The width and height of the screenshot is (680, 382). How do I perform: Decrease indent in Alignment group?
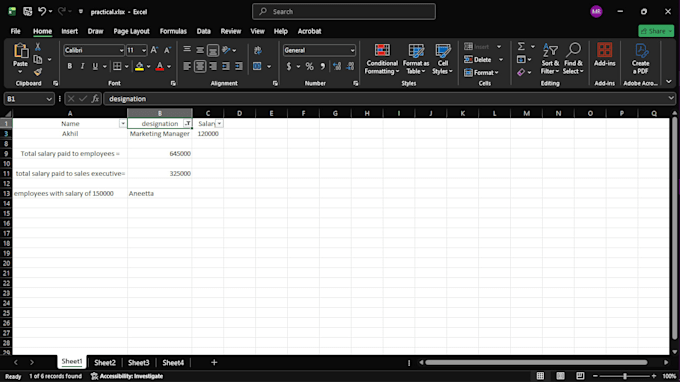(226, 66)
